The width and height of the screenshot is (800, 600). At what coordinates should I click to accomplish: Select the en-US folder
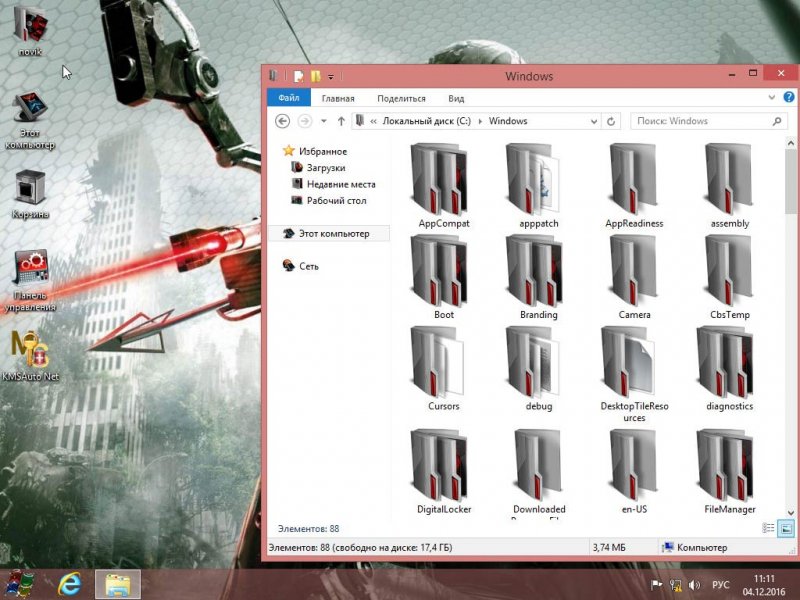[x=634, y=471]
